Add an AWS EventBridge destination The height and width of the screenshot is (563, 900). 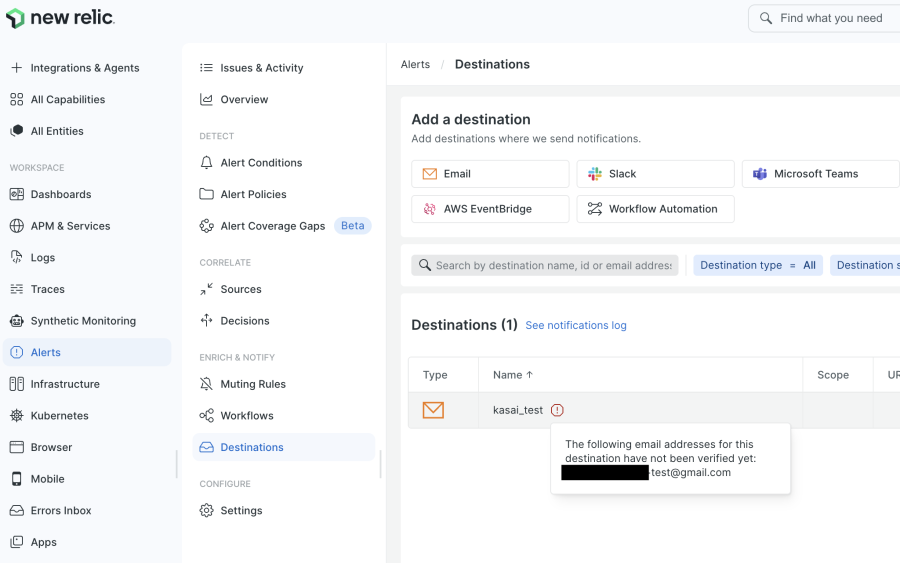pyautogui.click(x=490, y=209)
